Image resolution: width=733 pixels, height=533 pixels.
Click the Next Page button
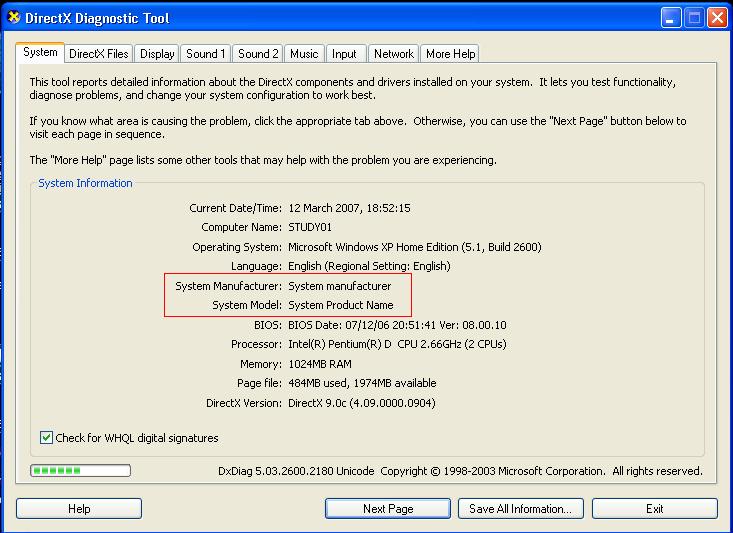[388, 509]
